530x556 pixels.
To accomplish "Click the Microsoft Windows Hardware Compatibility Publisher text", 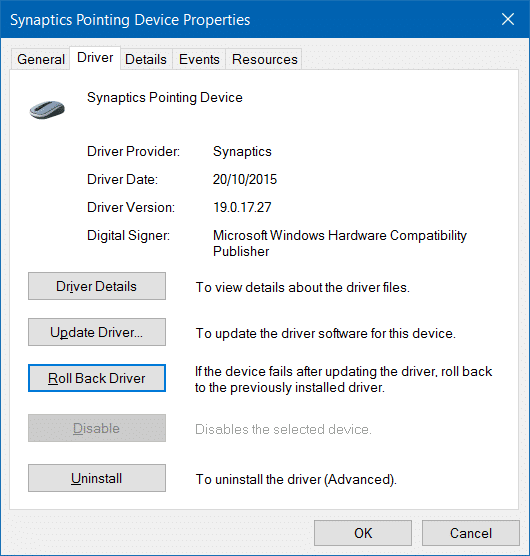I will tap(340, 243).
